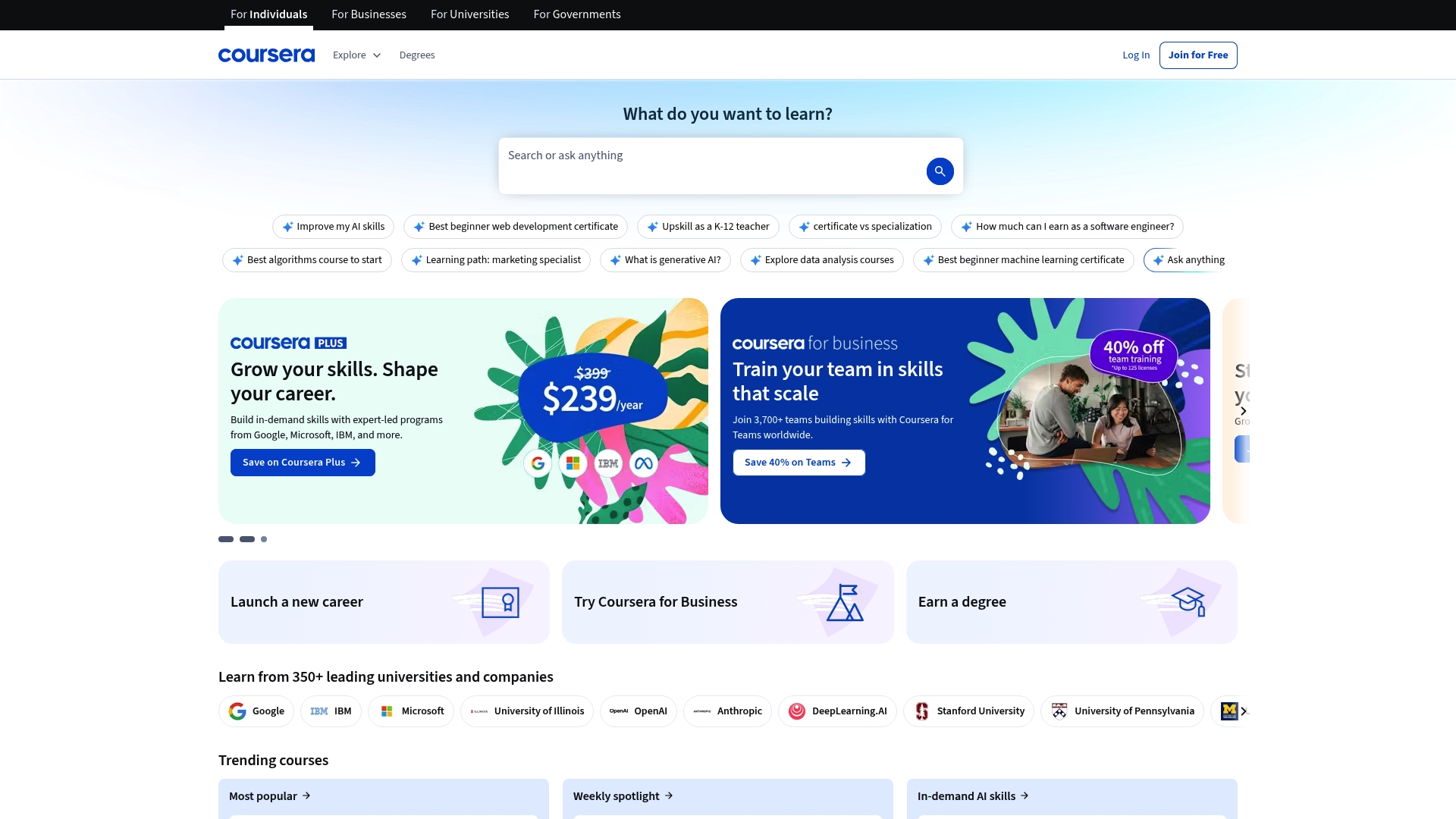Open the 40% off team training banner image
The image size is (1456, 819).
pyautogui.click(x=1088, y=411)
